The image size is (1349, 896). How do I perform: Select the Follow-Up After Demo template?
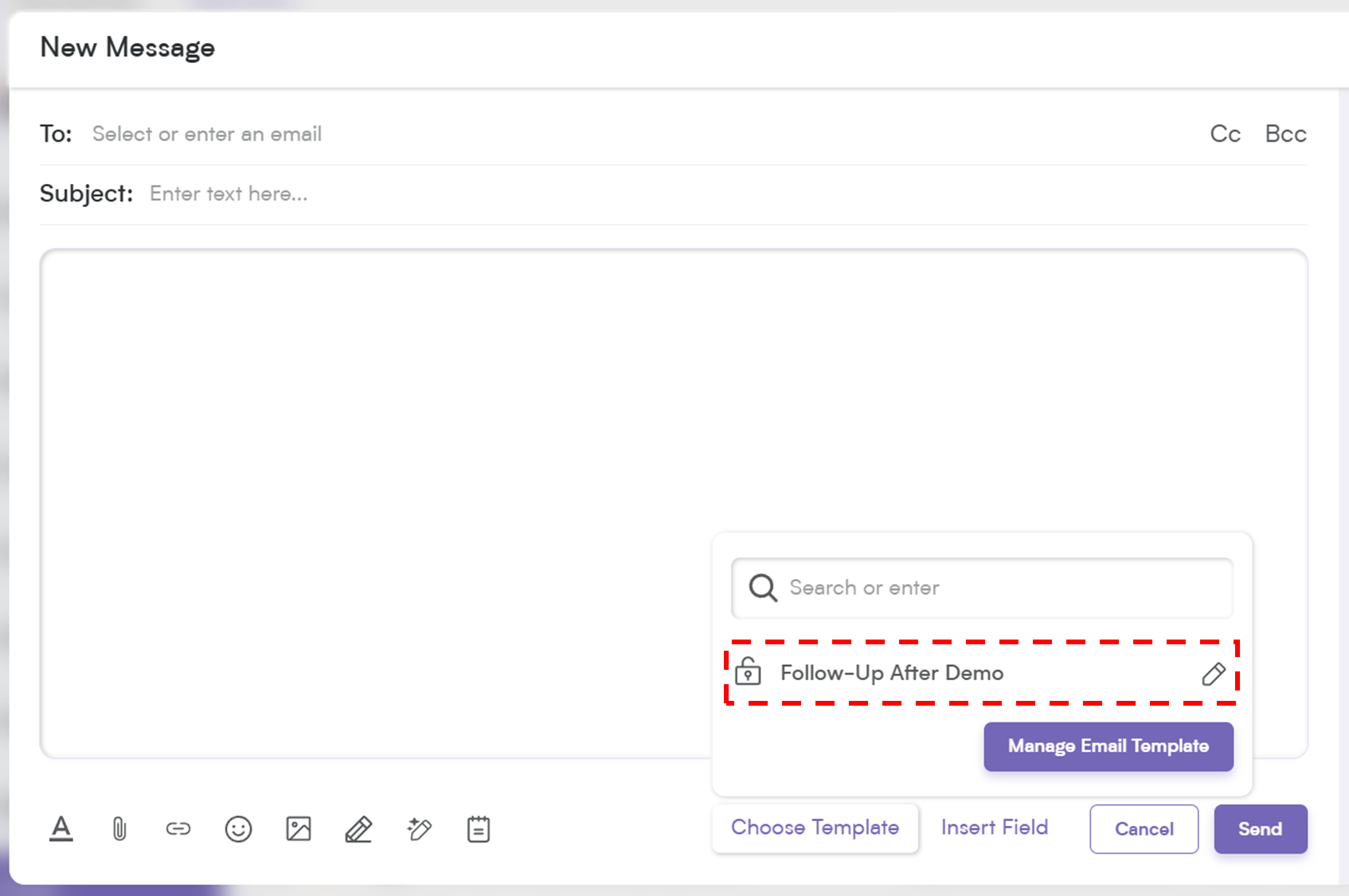(x=892, y=673)
